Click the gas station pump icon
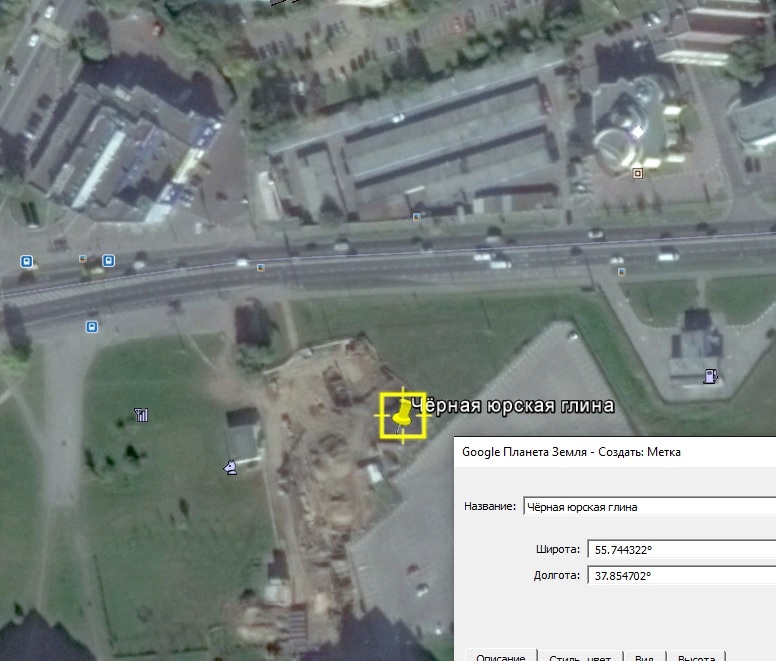 click(x=710, y=376)
